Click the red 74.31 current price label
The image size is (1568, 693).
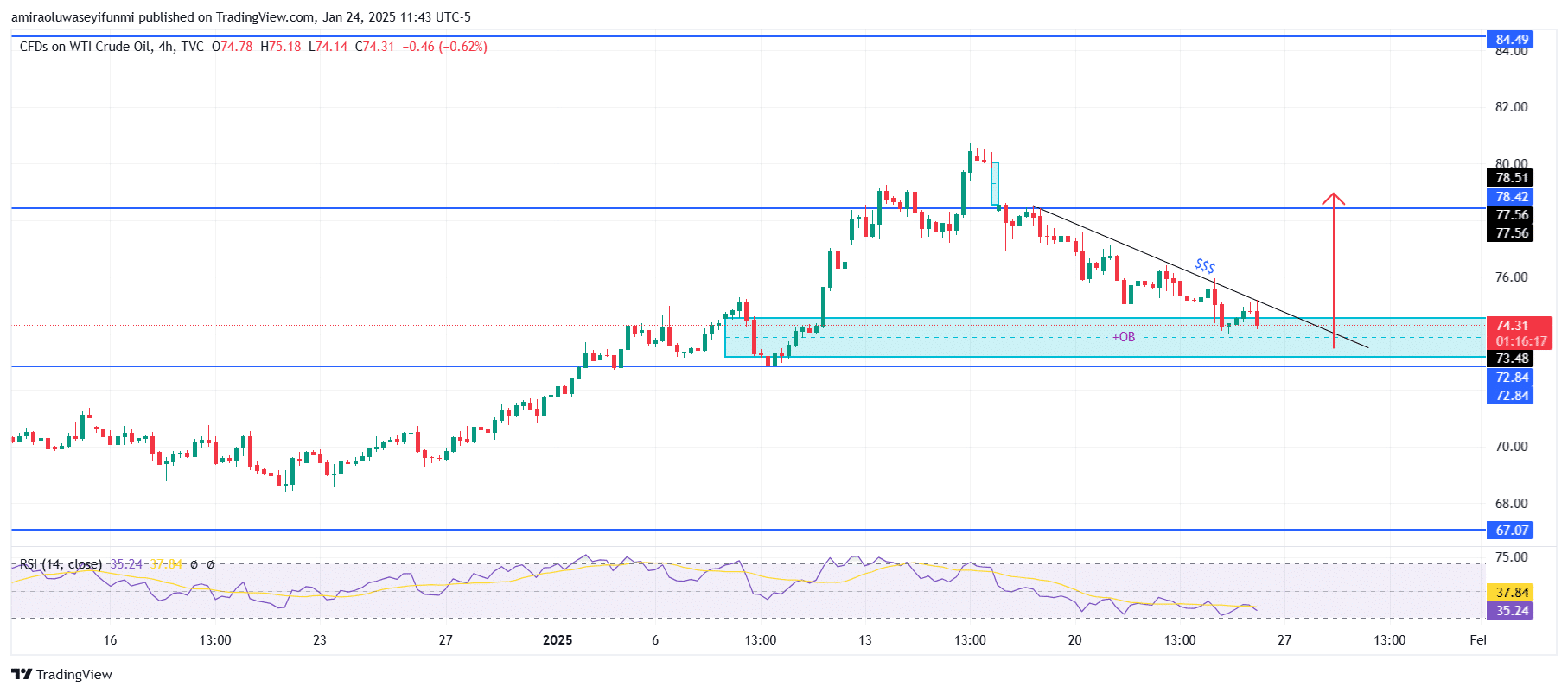pos(1517,326)
